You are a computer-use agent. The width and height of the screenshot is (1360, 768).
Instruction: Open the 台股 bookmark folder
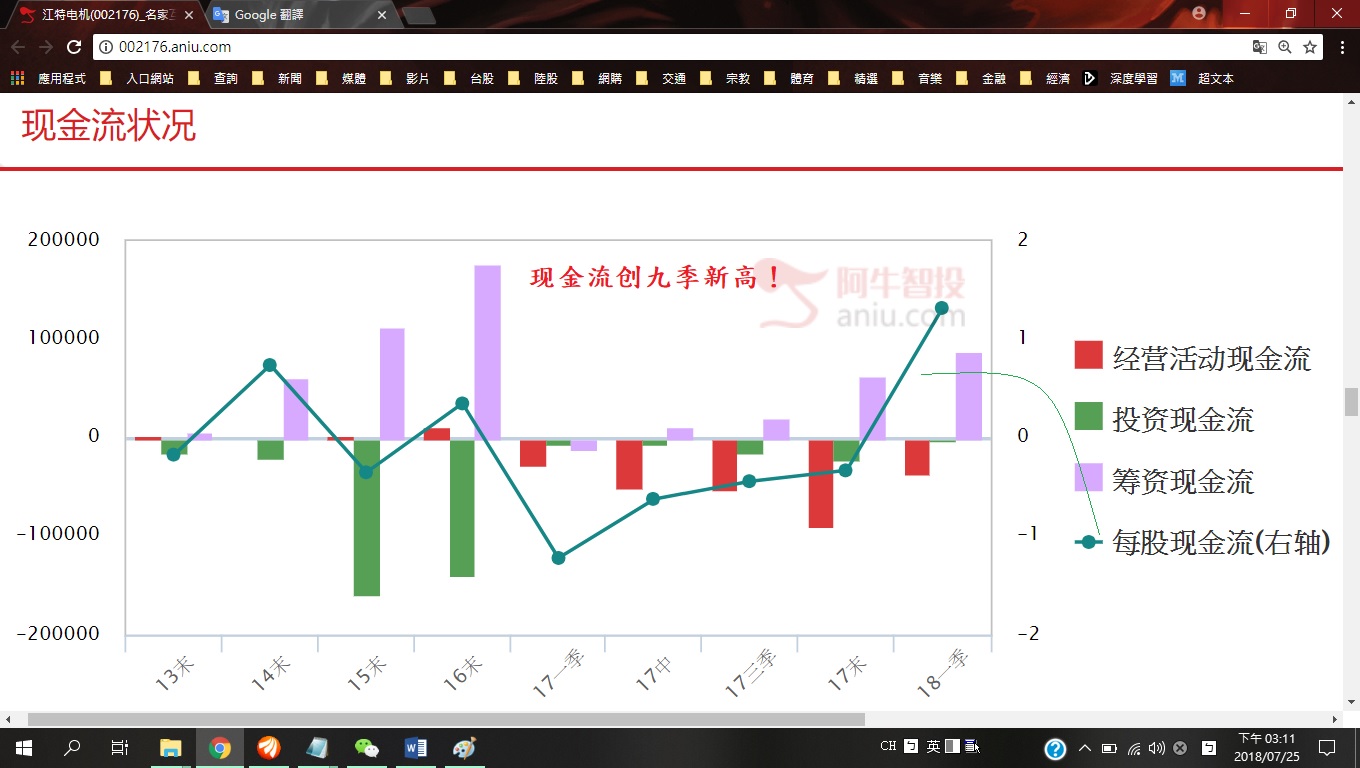click(470, 78)
